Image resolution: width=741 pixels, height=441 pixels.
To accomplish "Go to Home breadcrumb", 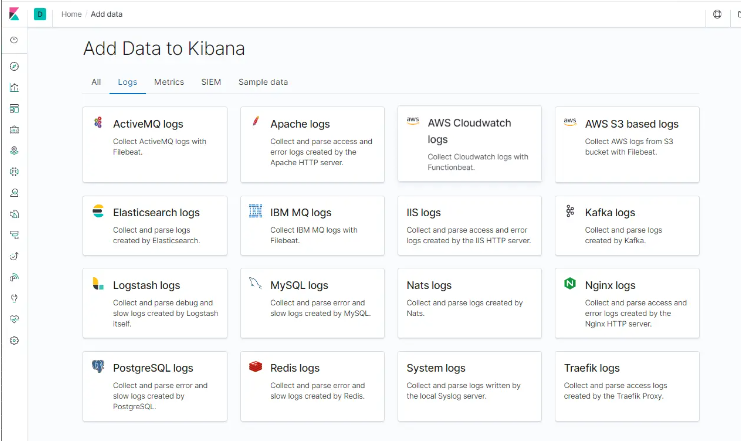I will (x=71, y=14).
